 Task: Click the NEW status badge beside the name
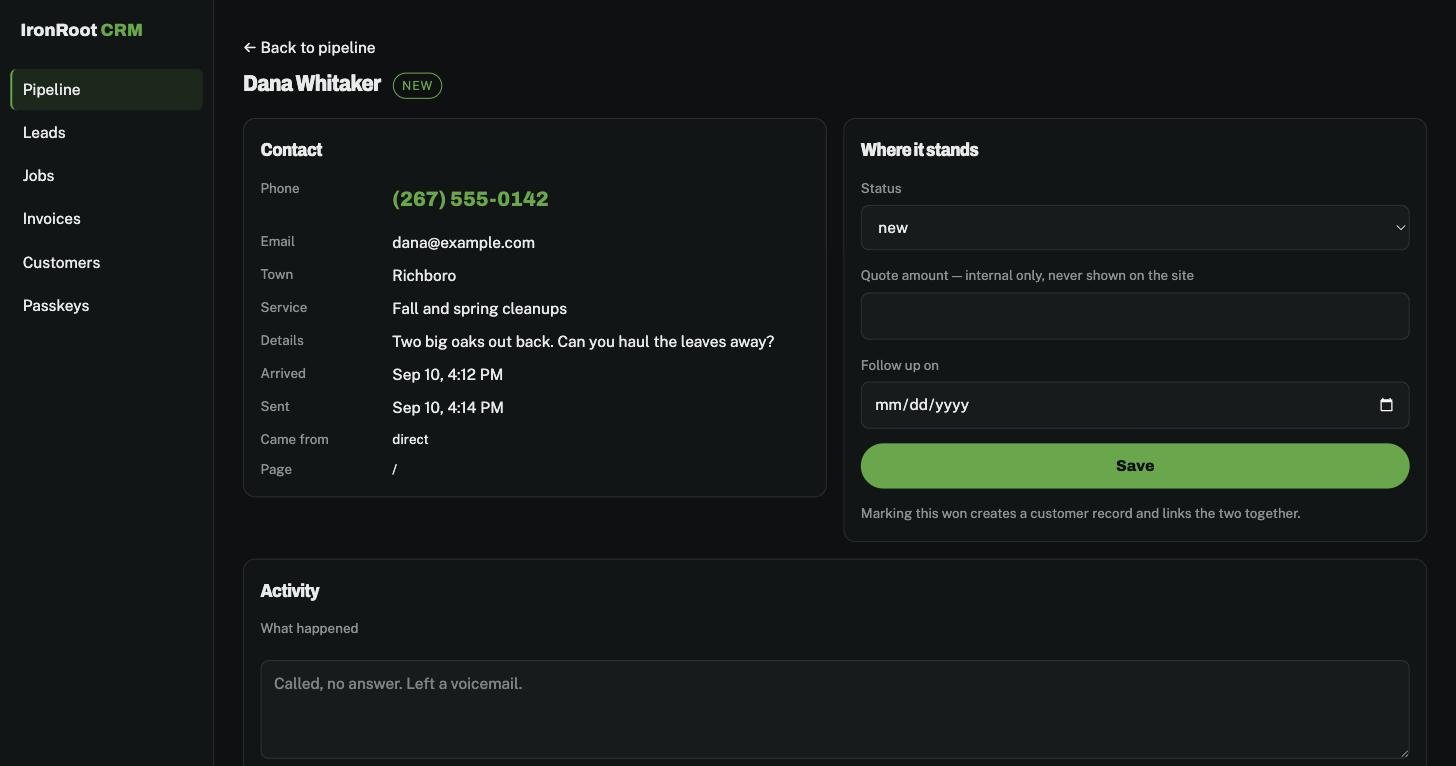pyautogui.click(x=417, y=86)
